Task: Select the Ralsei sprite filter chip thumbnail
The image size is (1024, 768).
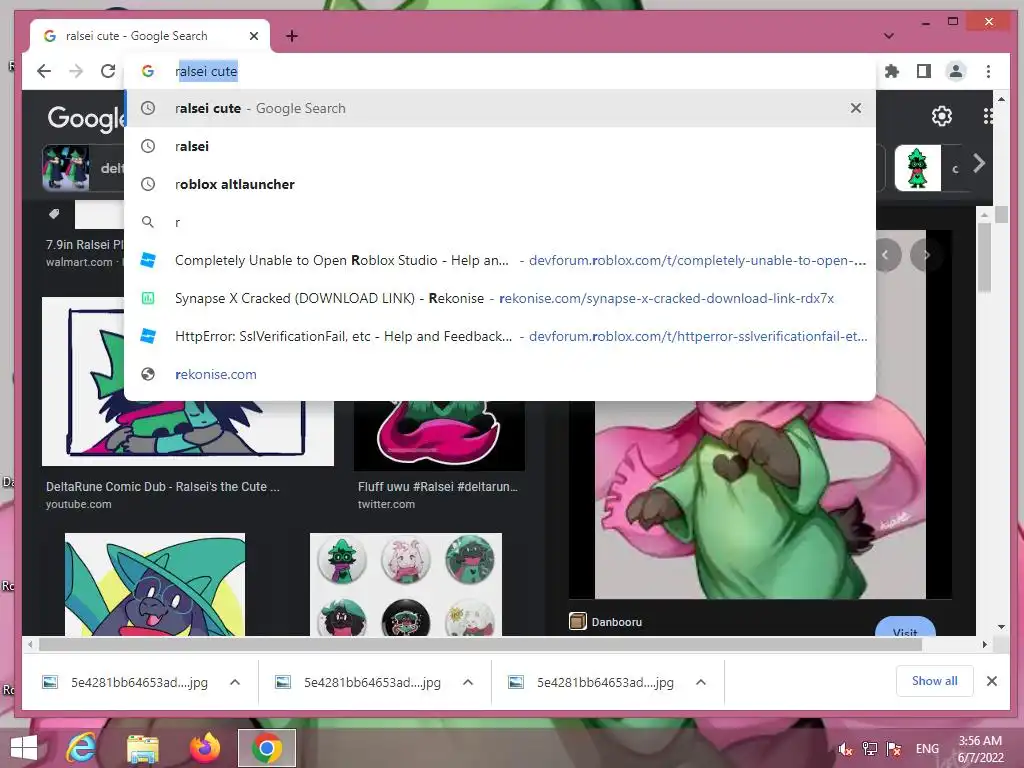Action: (918, 168)
